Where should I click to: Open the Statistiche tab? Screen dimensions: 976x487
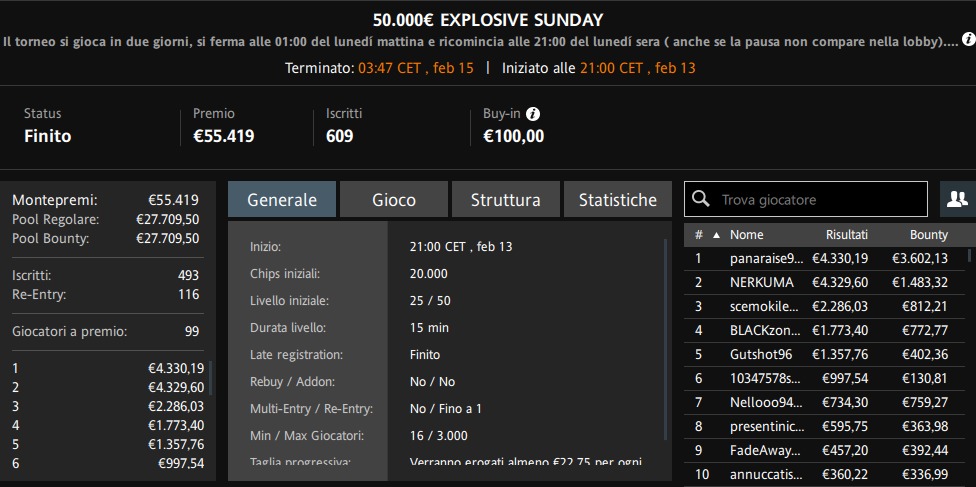618,200
